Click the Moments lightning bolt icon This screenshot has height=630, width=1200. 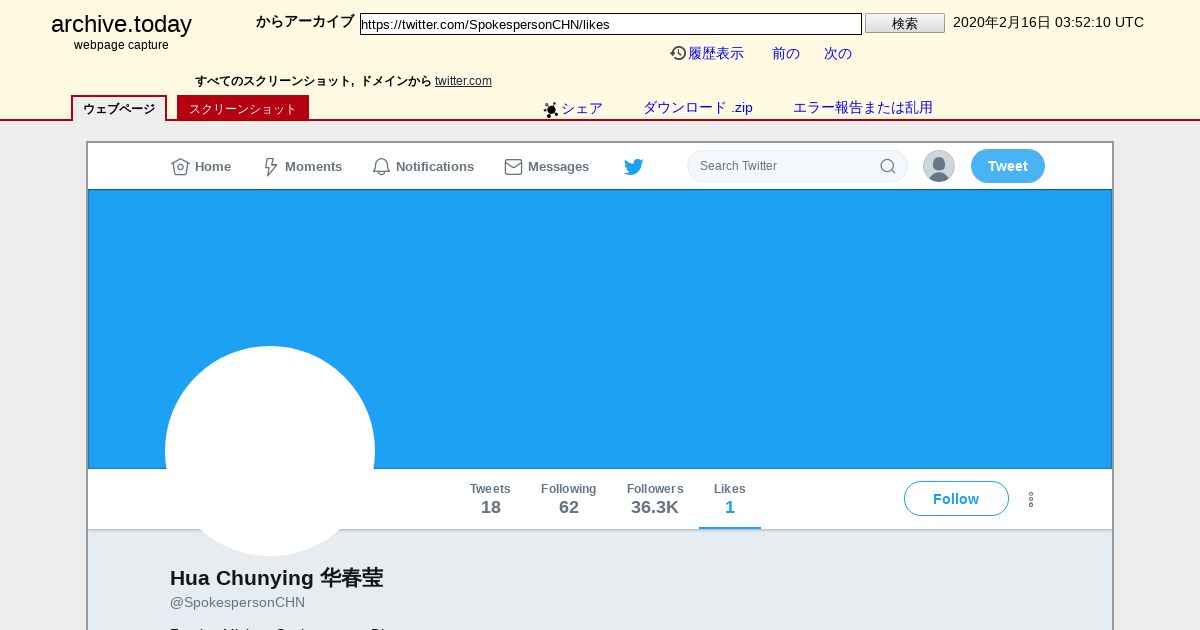pos(270,167)
